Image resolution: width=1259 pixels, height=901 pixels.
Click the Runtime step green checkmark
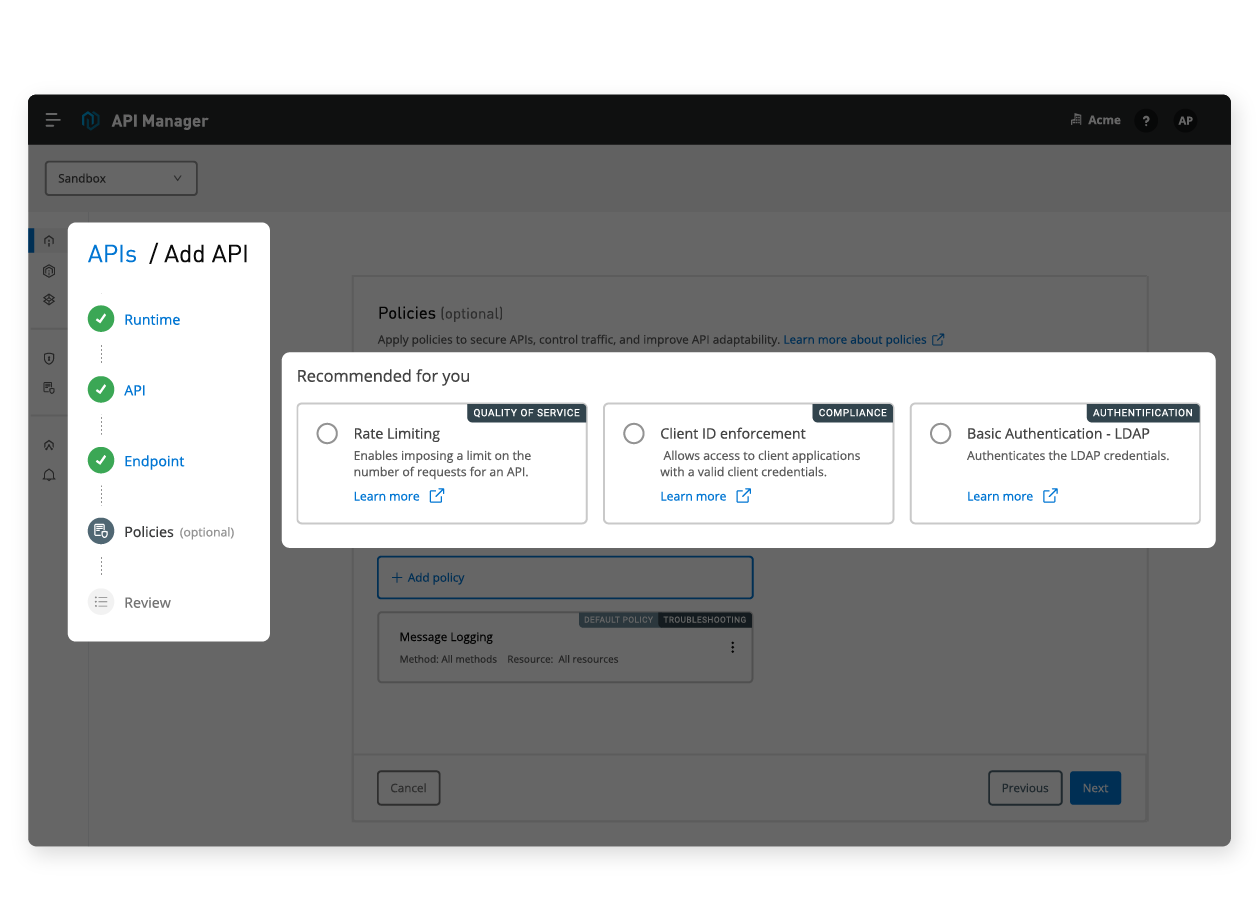click(x=101, y=319)
